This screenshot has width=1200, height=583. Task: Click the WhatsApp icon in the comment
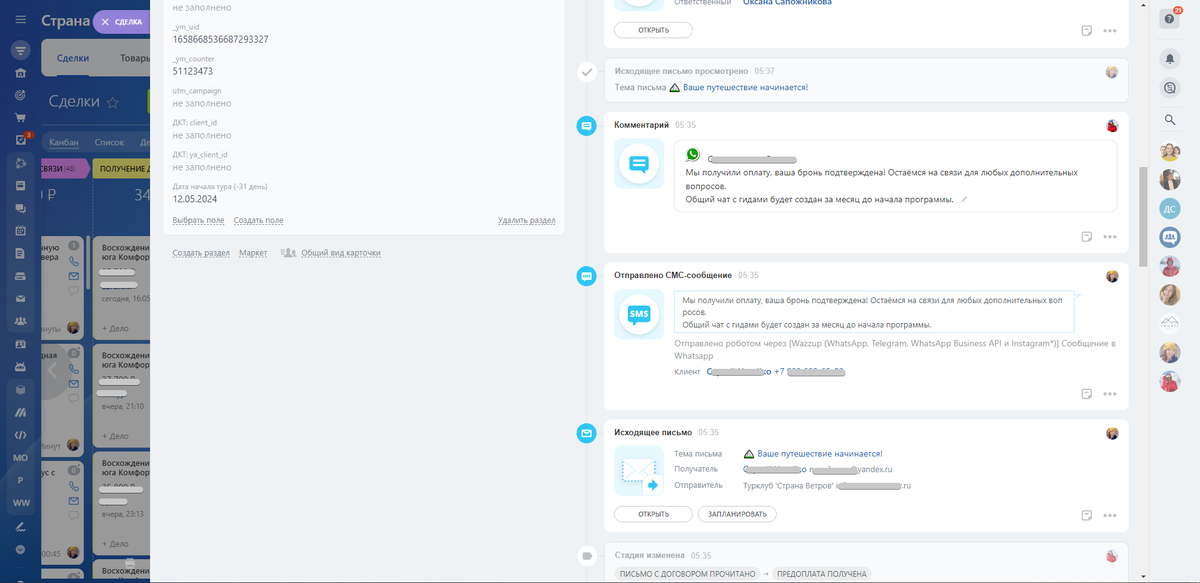tap(694, 156)
